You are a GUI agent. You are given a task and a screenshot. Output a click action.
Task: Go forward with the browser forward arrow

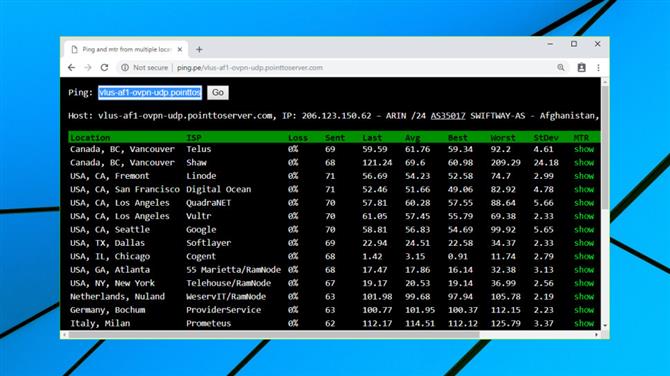88,68
